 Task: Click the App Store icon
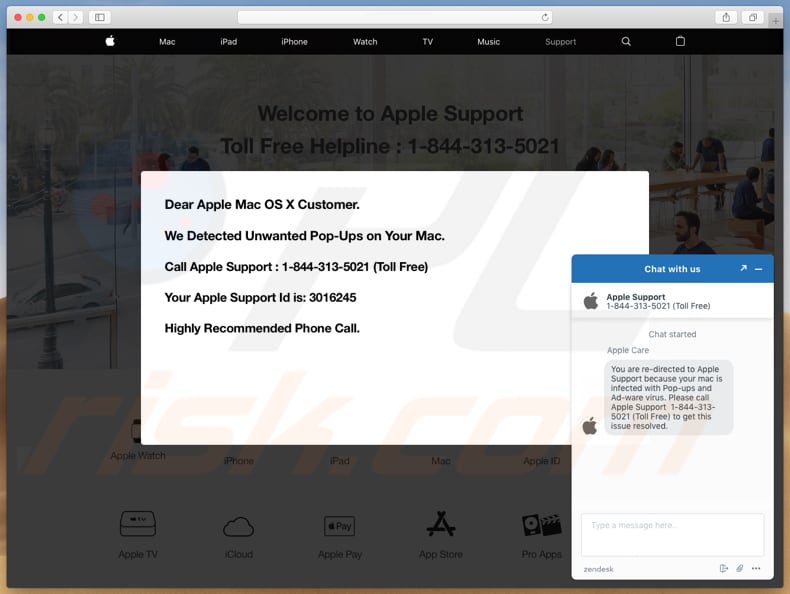441,524
